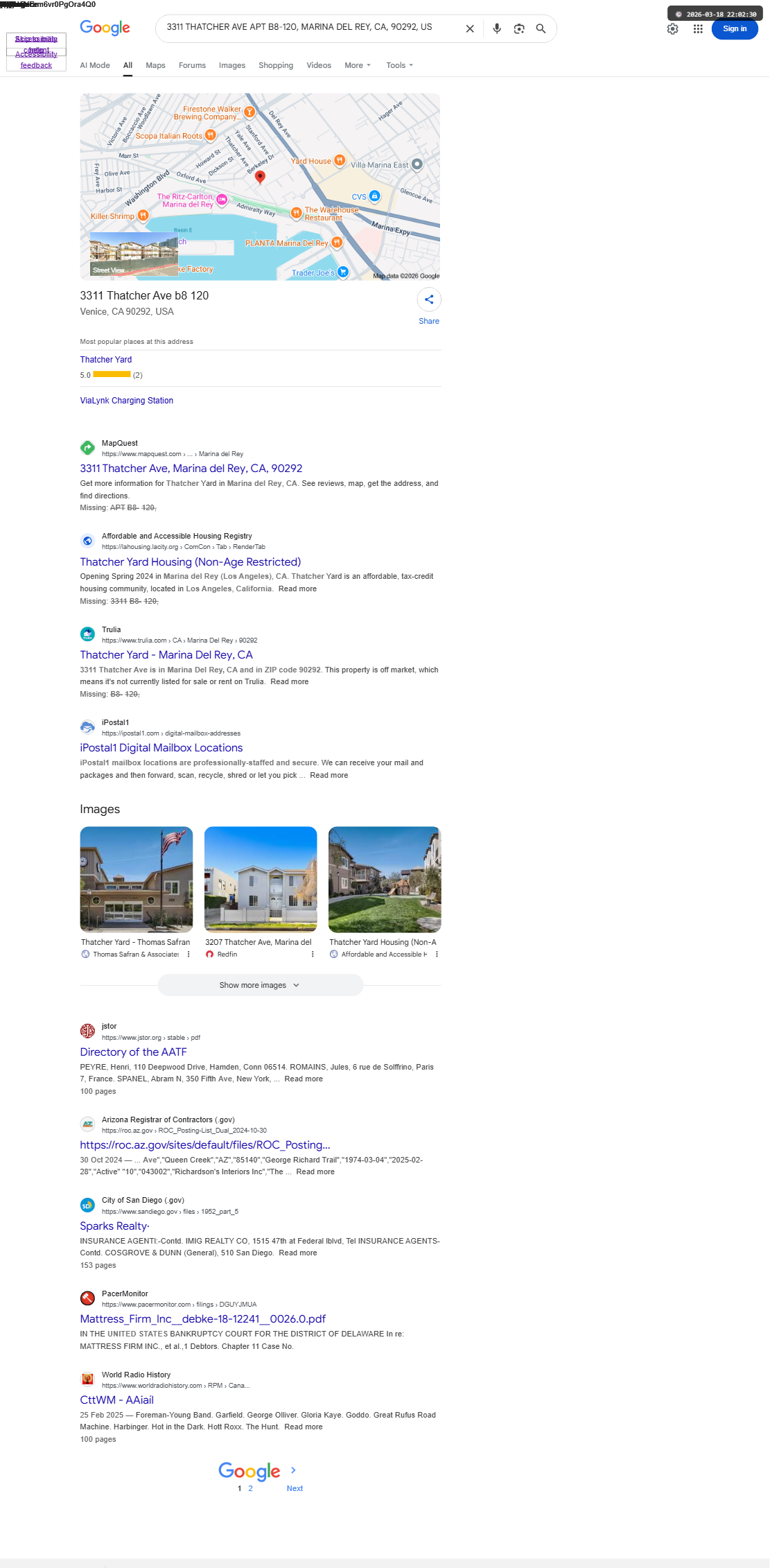Click the magnifier search button
The height and width of the screenshot is (1568, 779).
point(541,28)
